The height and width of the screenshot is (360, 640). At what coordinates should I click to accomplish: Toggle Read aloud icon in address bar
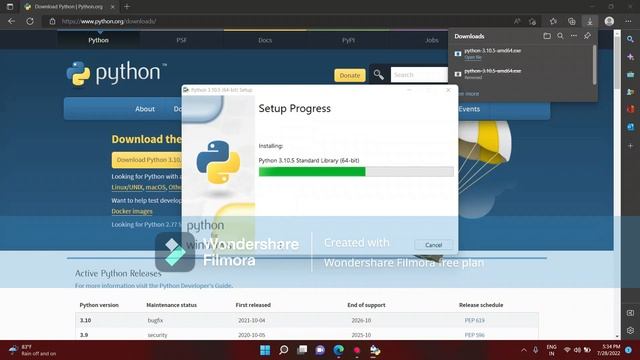517,21
